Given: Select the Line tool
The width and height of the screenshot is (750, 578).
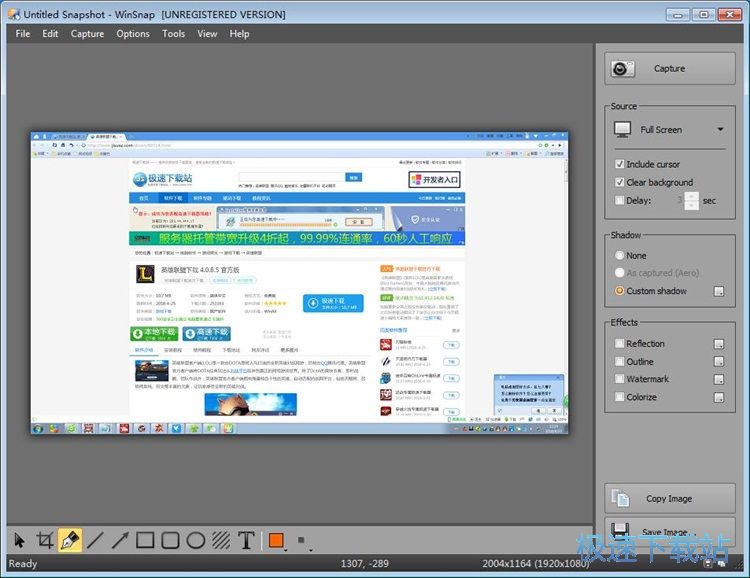Looking at the screenshot, I should (95, 540).
